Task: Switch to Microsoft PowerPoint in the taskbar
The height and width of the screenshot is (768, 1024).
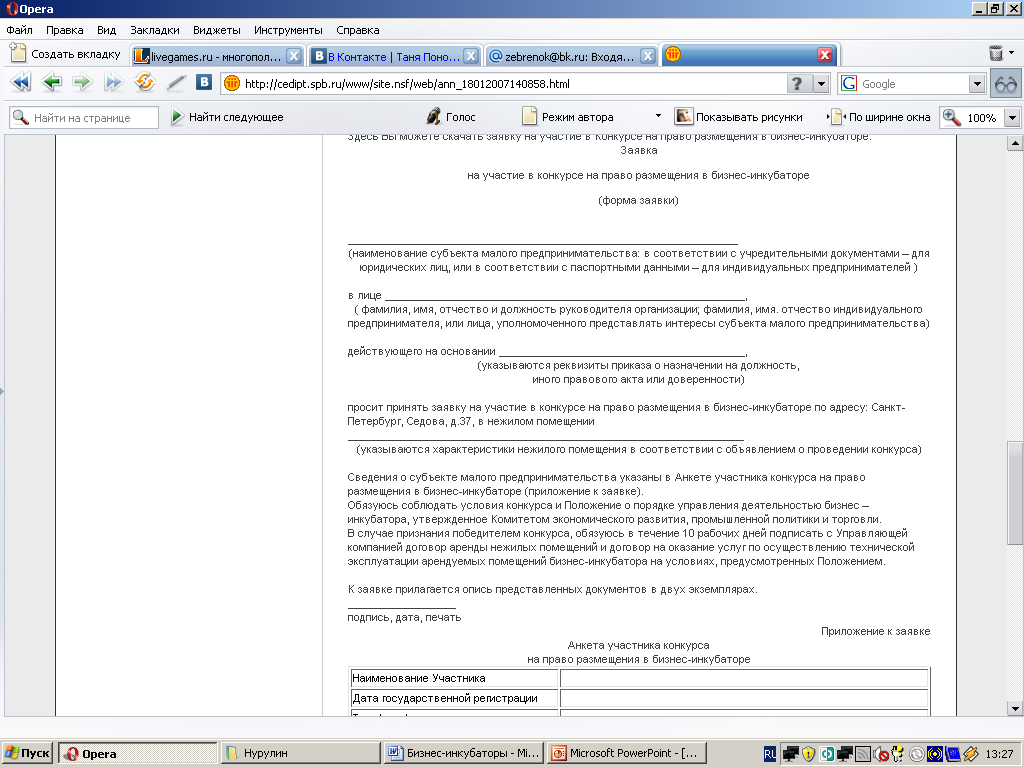Action: pyautogui.click(x=627, y=754)
